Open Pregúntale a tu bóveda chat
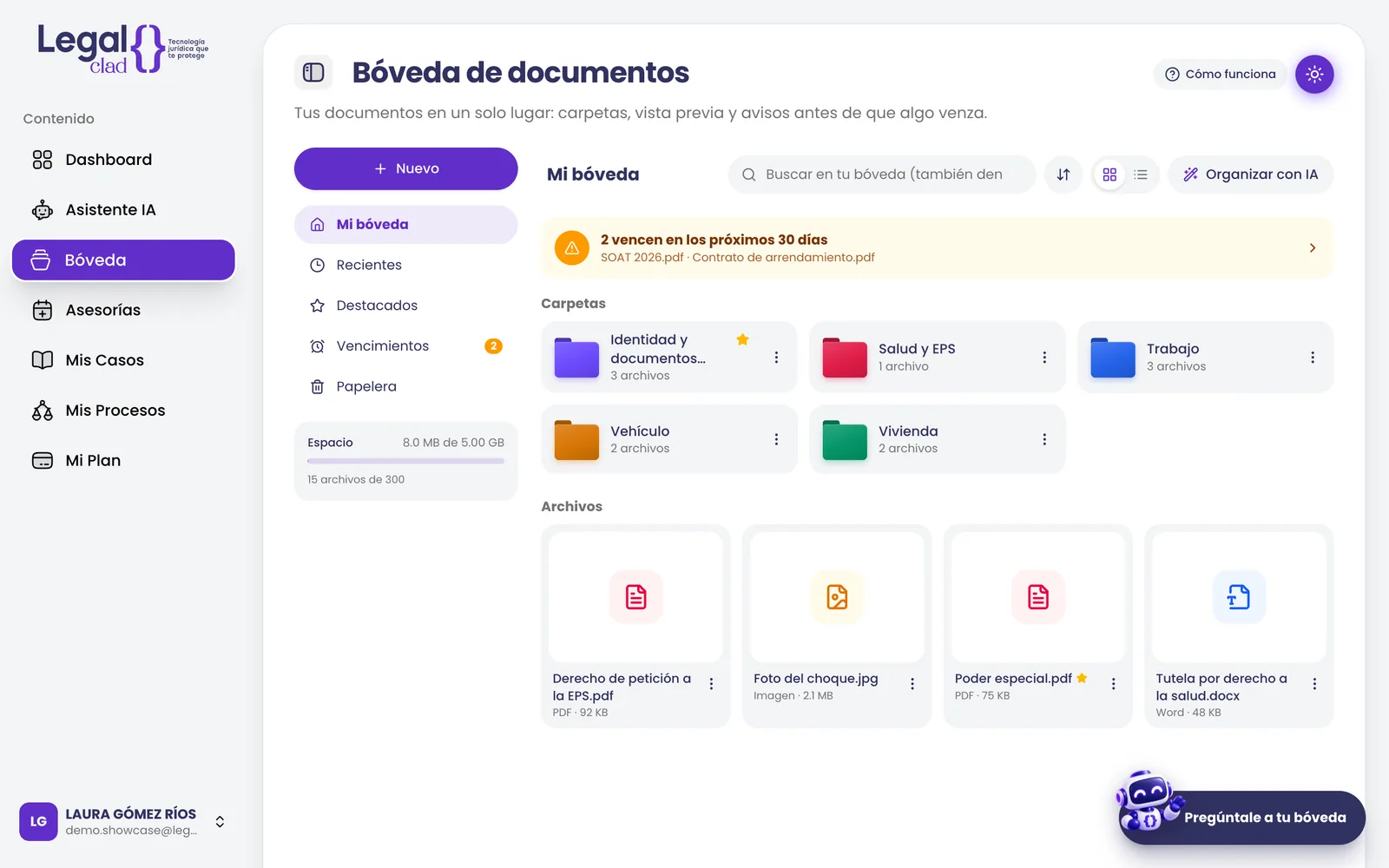The width and height of the screenshot is (1389, 868). [x=1242, y=818]
